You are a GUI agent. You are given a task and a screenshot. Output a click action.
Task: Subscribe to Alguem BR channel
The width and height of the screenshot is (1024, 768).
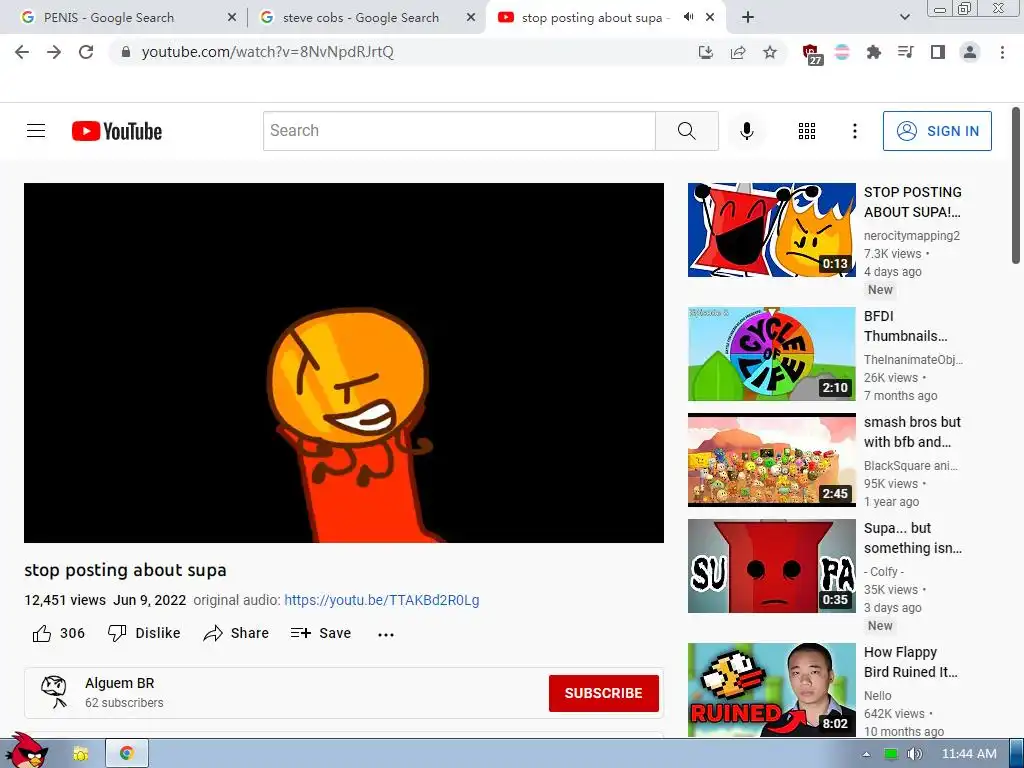click(603, 693)
